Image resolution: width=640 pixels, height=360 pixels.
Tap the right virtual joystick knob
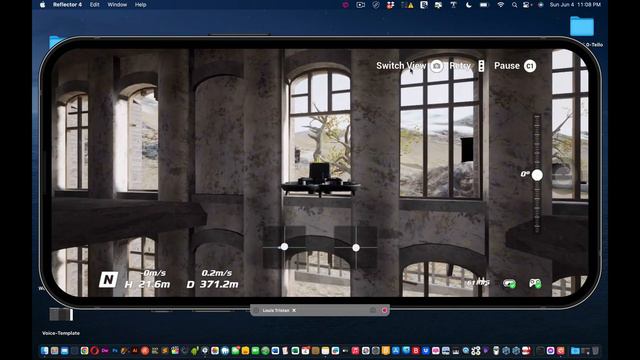coord(356,247)
